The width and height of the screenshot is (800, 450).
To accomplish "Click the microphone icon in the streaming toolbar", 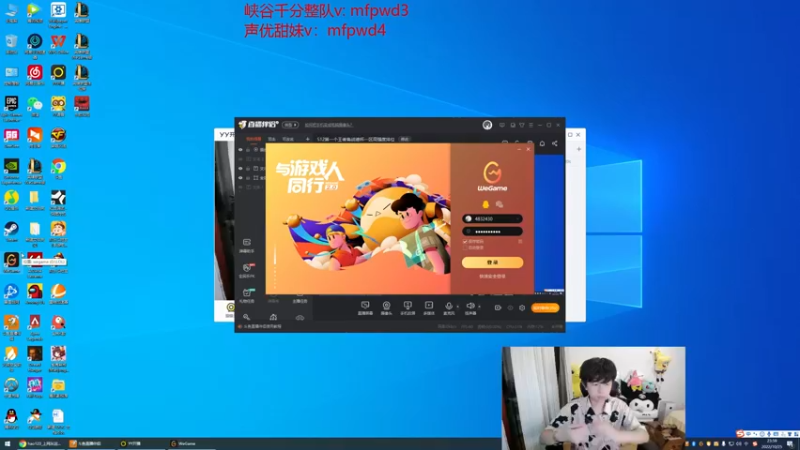I will pos(448,306).
